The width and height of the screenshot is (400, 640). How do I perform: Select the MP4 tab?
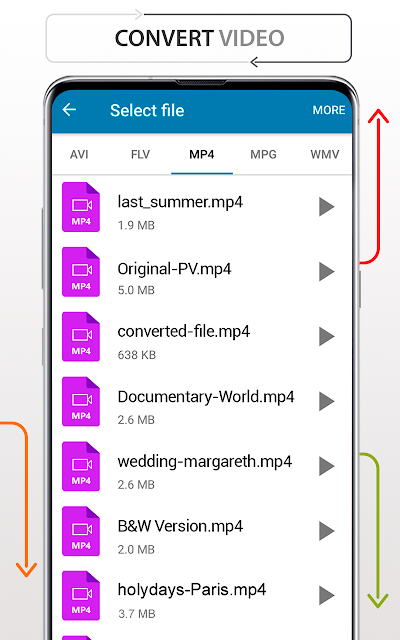pyautogui.click(x=202, y=154)
